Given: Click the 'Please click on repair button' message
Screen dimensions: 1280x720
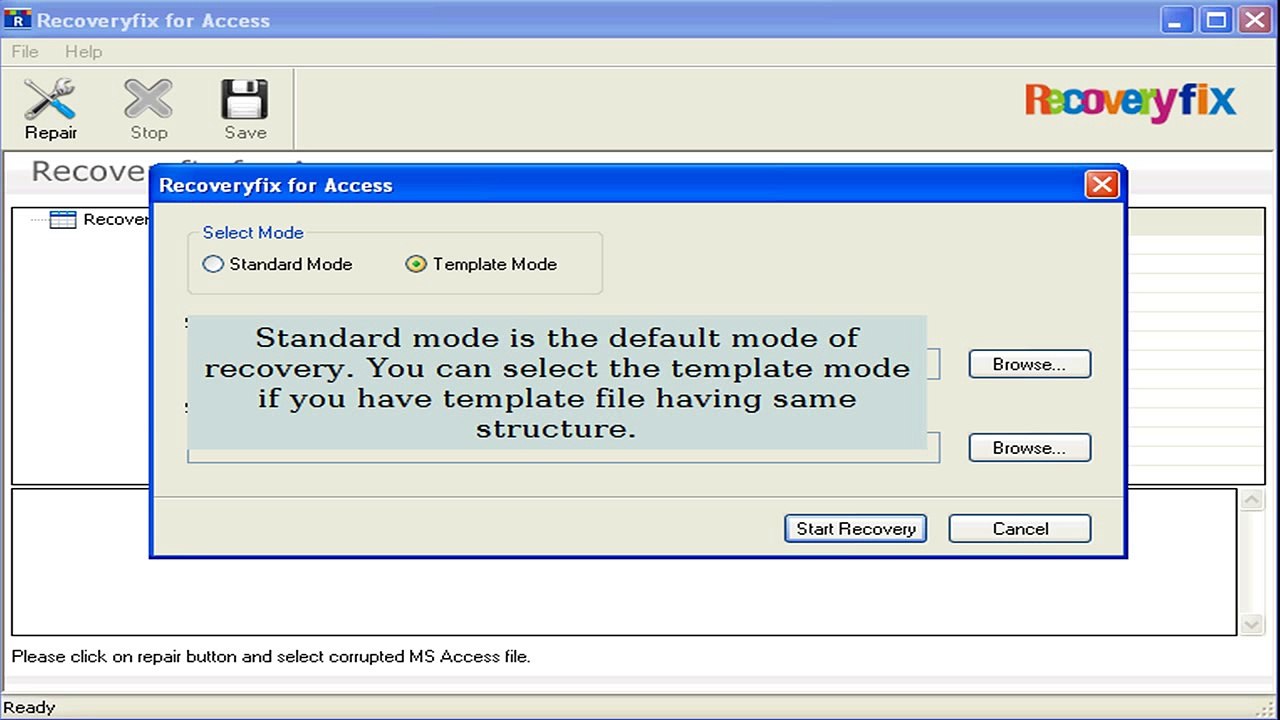Looking at the screenshot, I should [271, 657].
